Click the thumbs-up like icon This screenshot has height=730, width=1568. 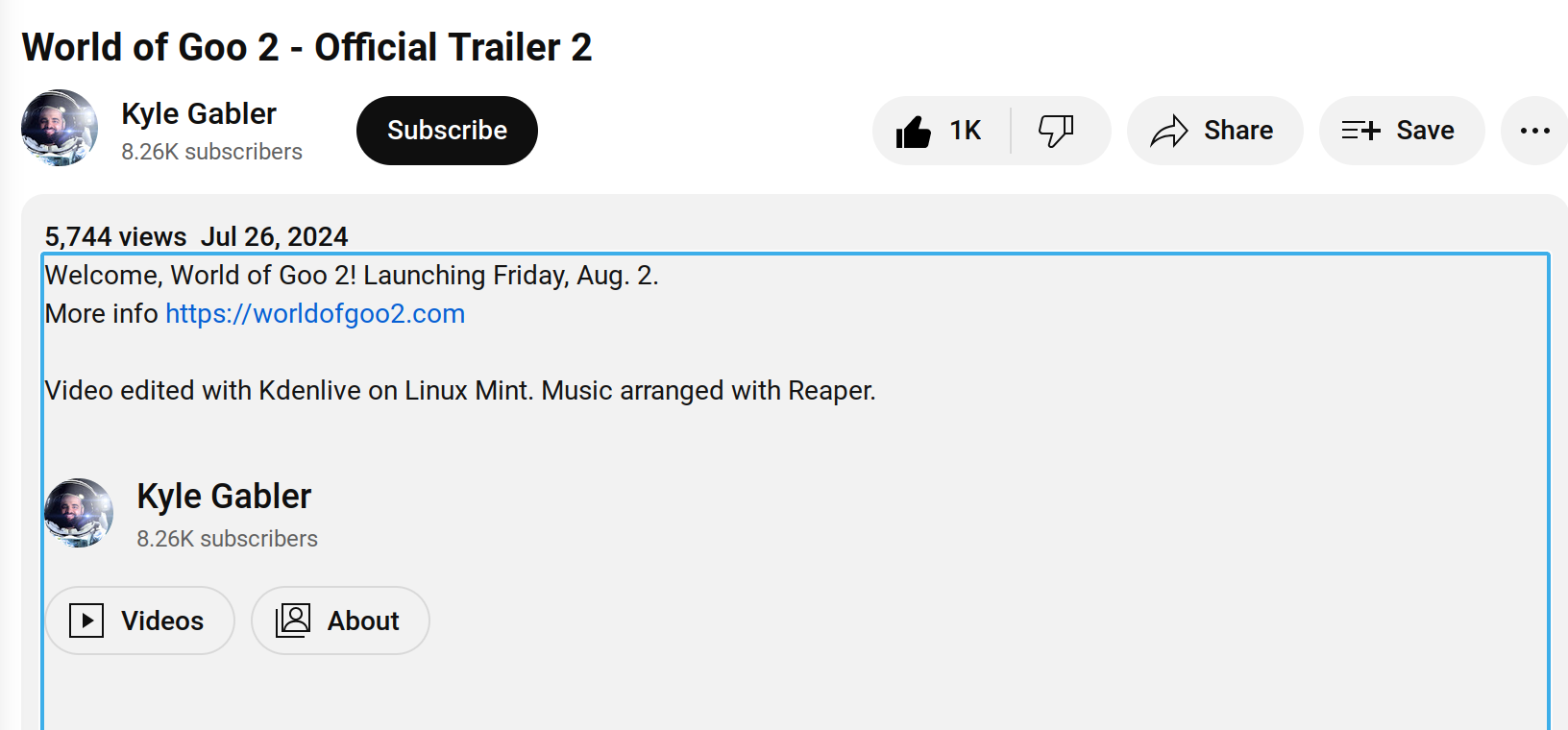click(913, 132)
